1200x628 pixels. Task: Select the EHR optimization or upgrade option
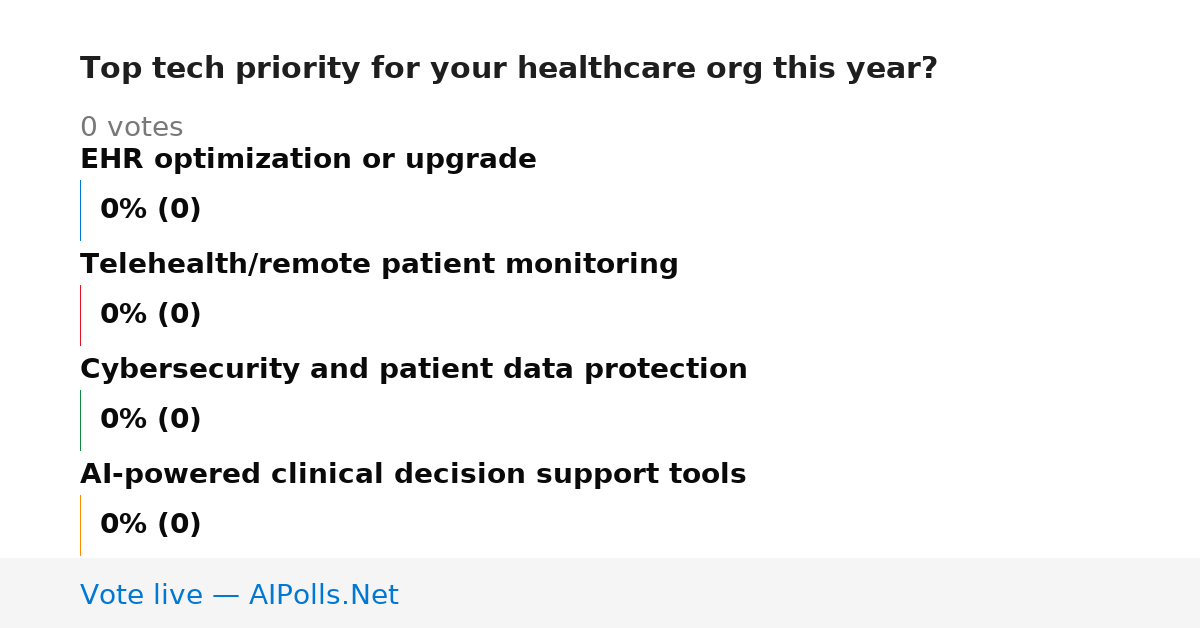[308, 160]
